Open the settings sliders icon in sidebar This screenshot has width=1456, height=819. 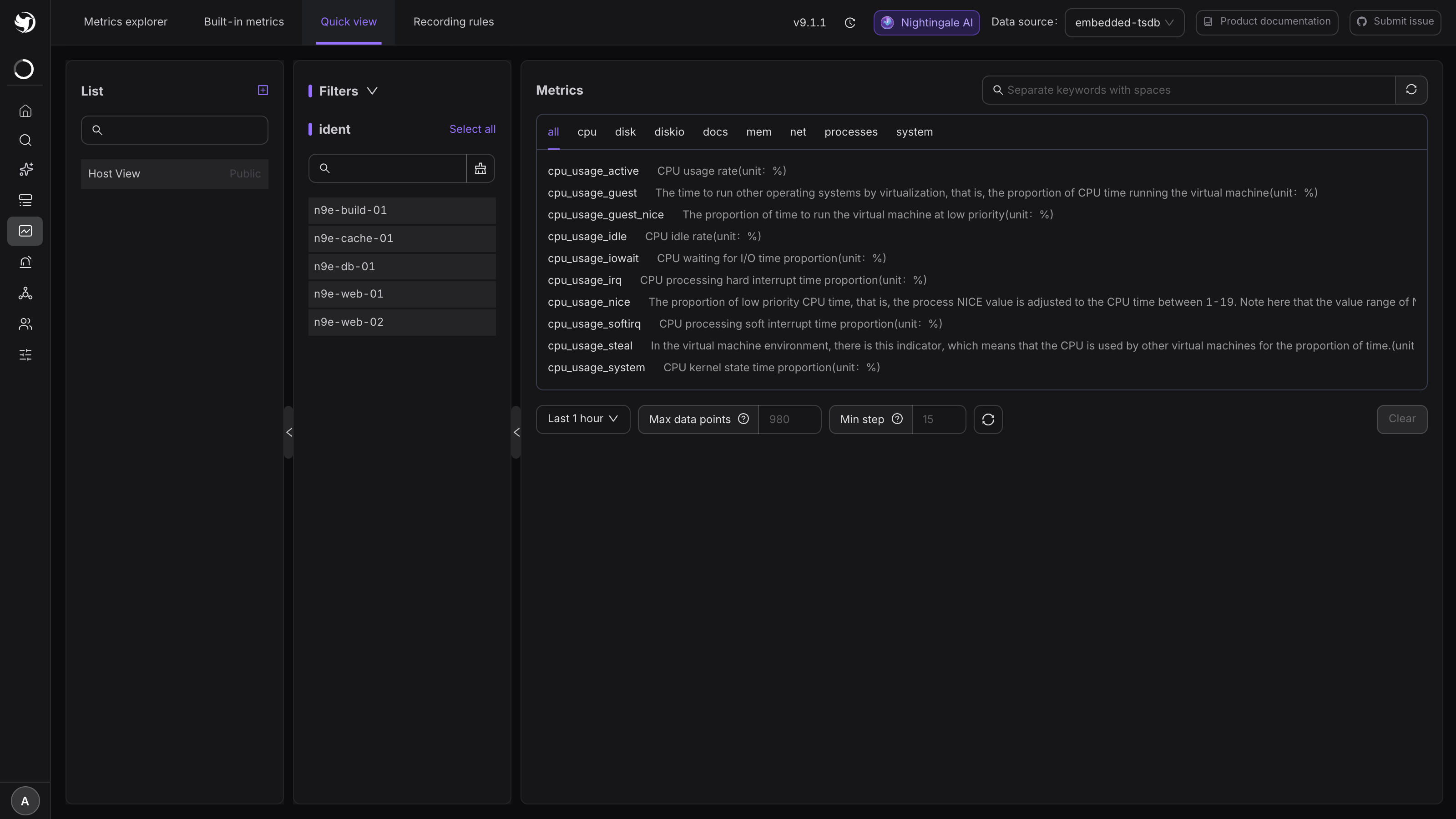[25, 354]
